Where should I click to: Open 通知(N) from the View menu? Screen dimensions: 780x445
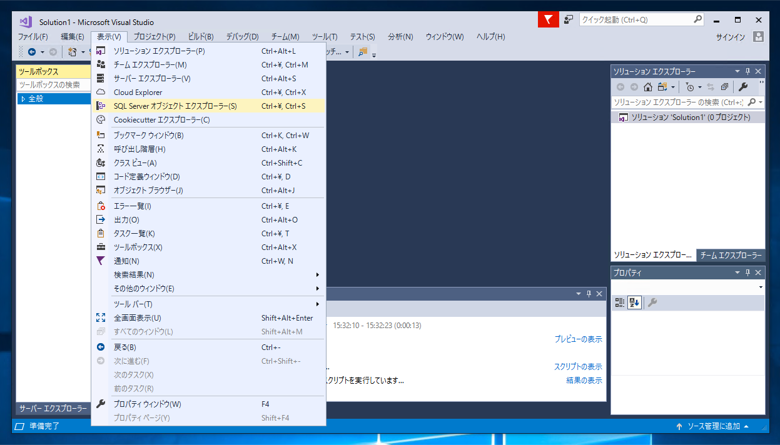pos(209,261)
